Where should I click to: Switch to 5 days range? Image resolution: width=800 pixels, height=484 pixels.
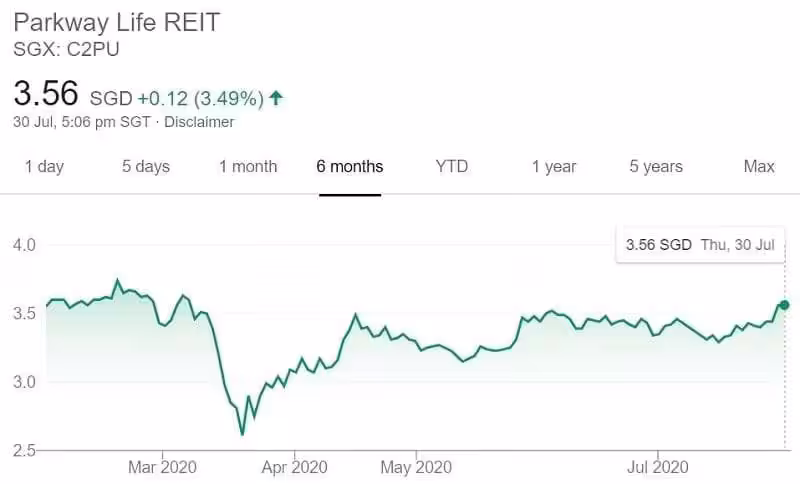146,166
